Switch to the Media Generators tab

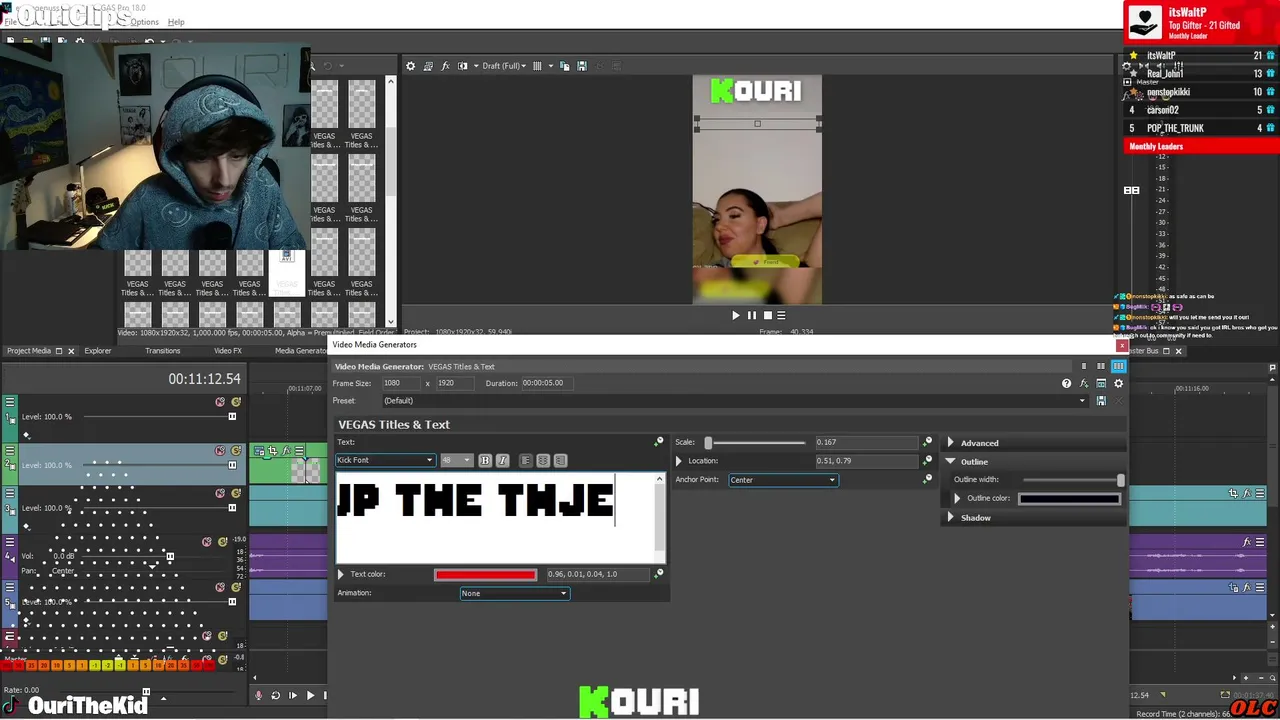pos(301,351)
